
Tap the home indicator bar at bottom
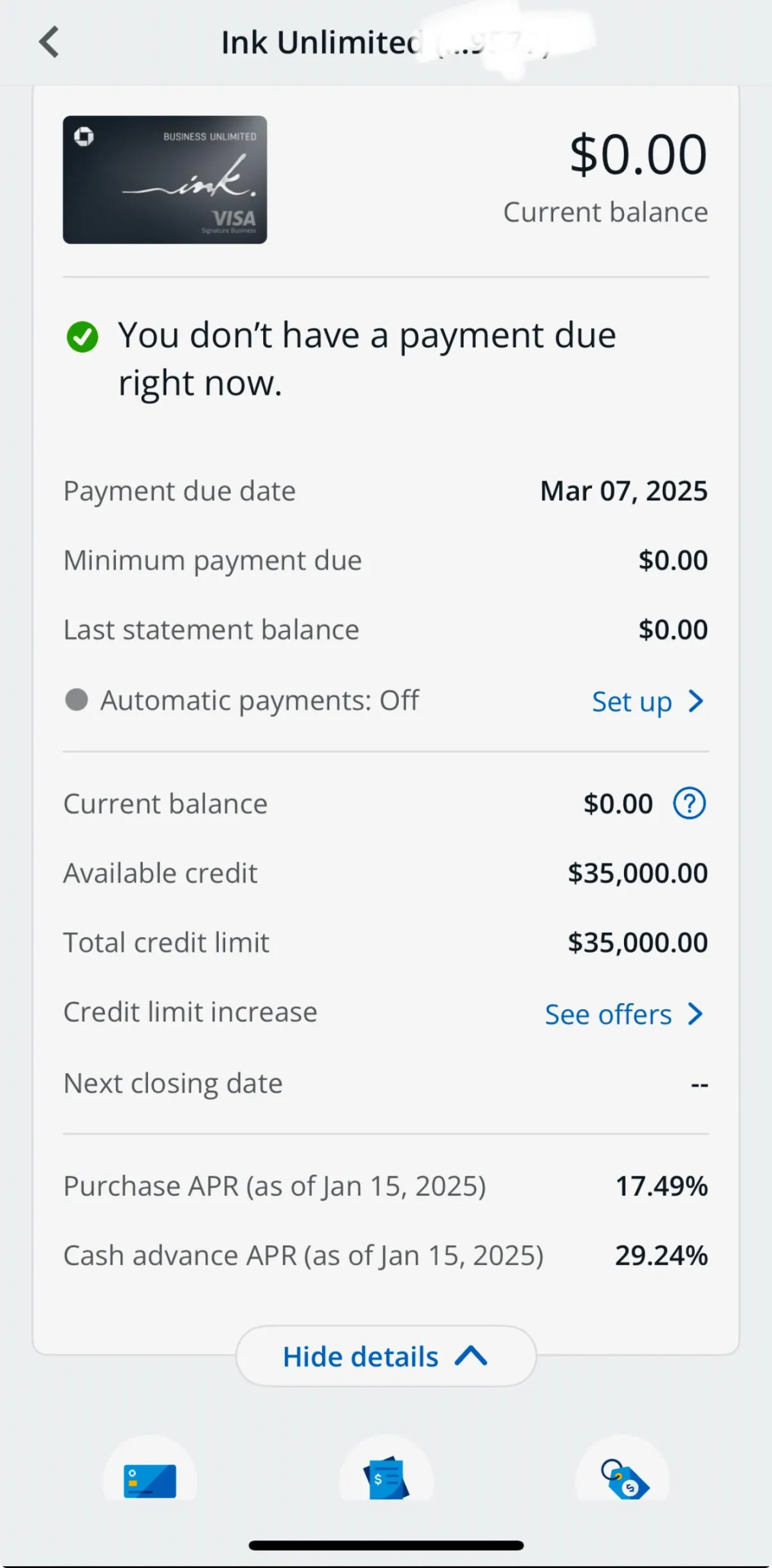[x=386, y=1545]
